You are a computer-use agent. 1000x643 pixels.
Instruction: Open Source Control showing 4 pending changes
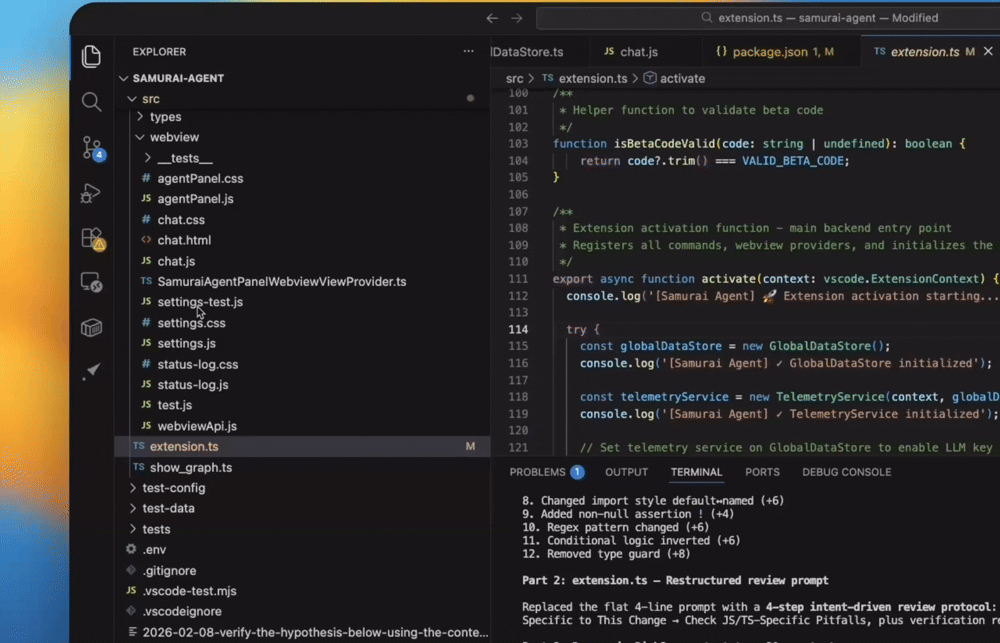click(x=91, y=148)
